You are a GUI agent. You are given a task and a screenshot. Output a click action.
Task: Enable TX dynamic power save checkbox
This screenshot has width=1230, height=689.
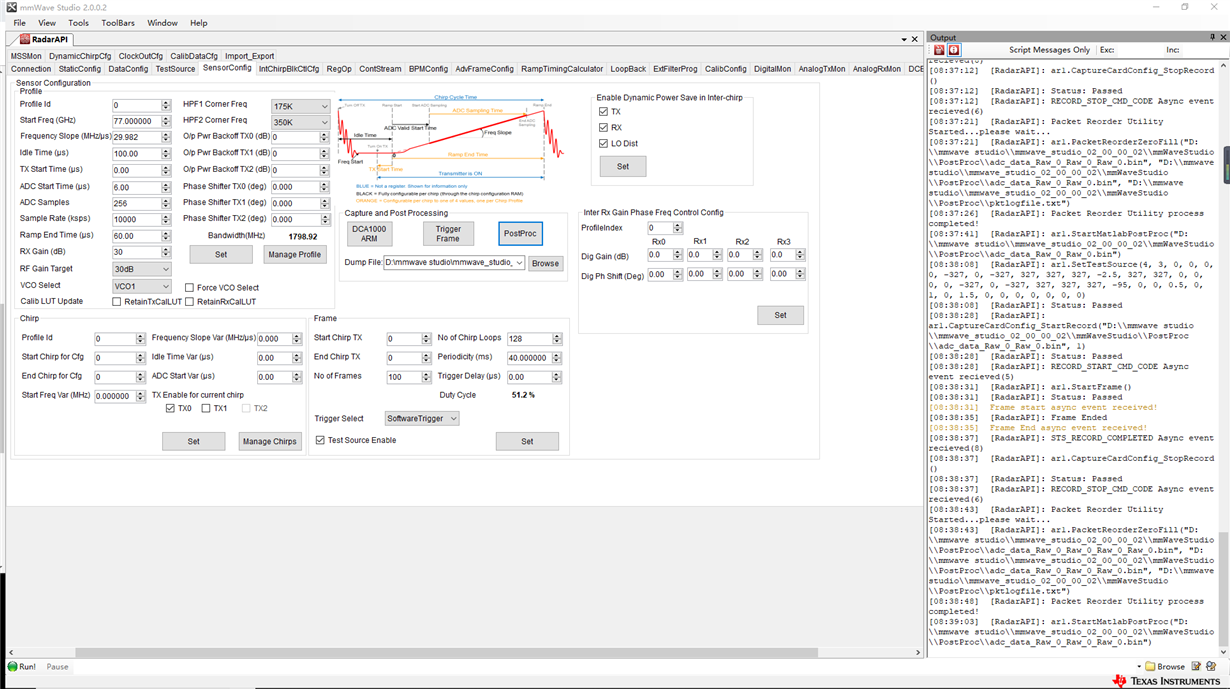click(603, 112)
